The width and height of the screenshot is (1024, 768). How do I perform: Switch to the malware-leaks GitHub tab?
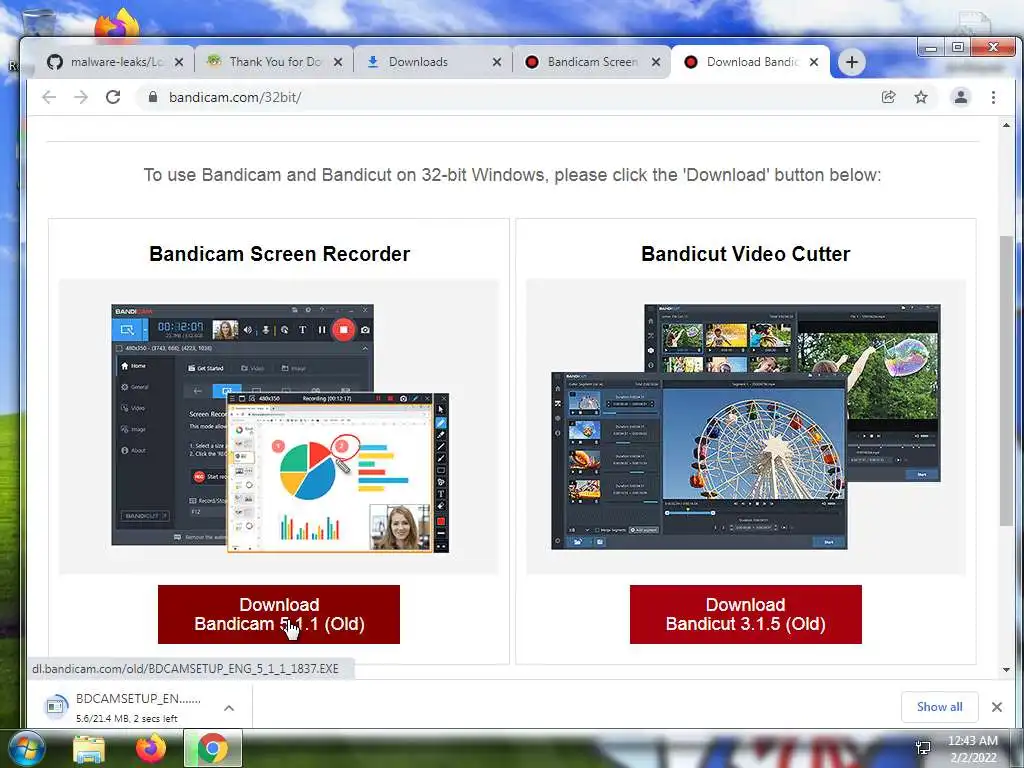(x=109, y=62)
